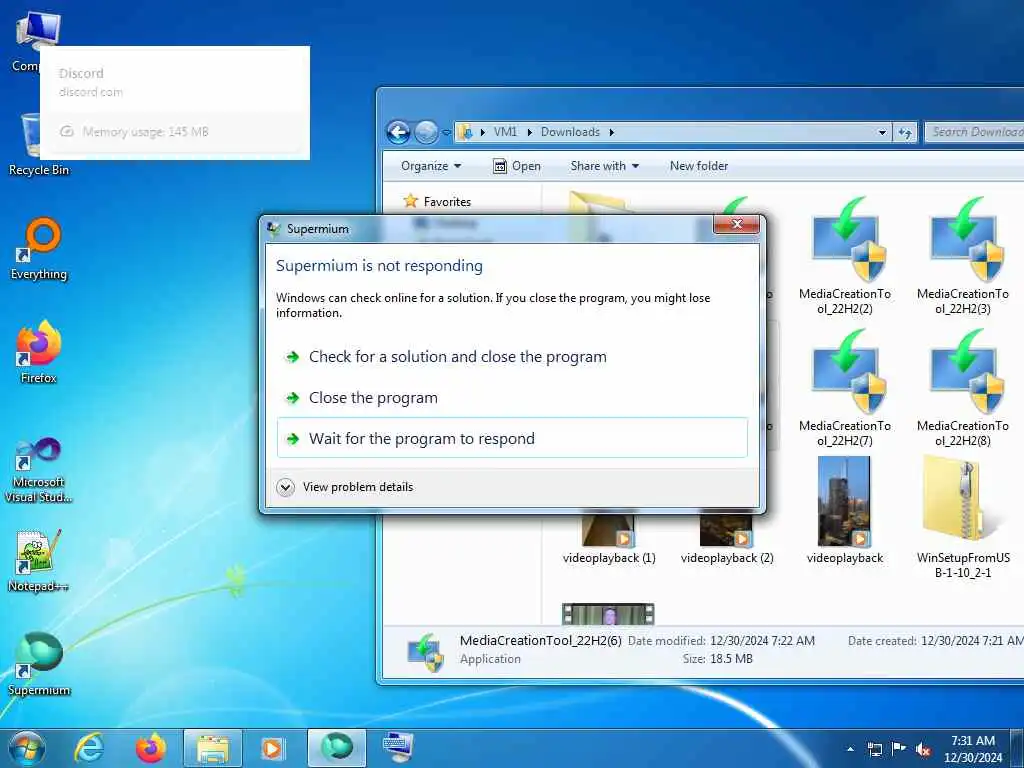Open the computer-keyboard taskbar program icon
1024x768 pixels.
pos(398,748)
